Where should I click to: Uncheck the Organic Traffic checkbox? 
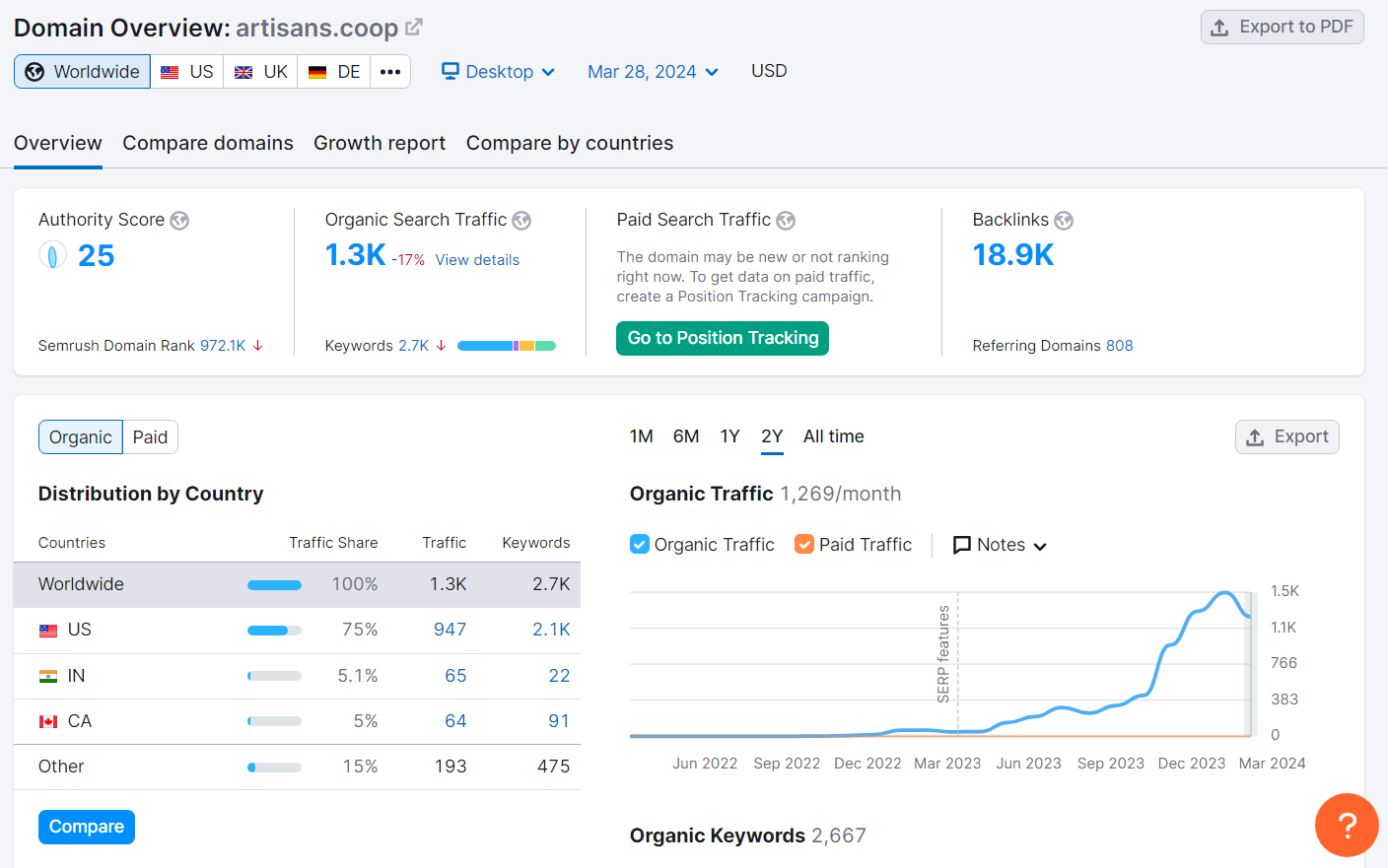pos(637,544)
